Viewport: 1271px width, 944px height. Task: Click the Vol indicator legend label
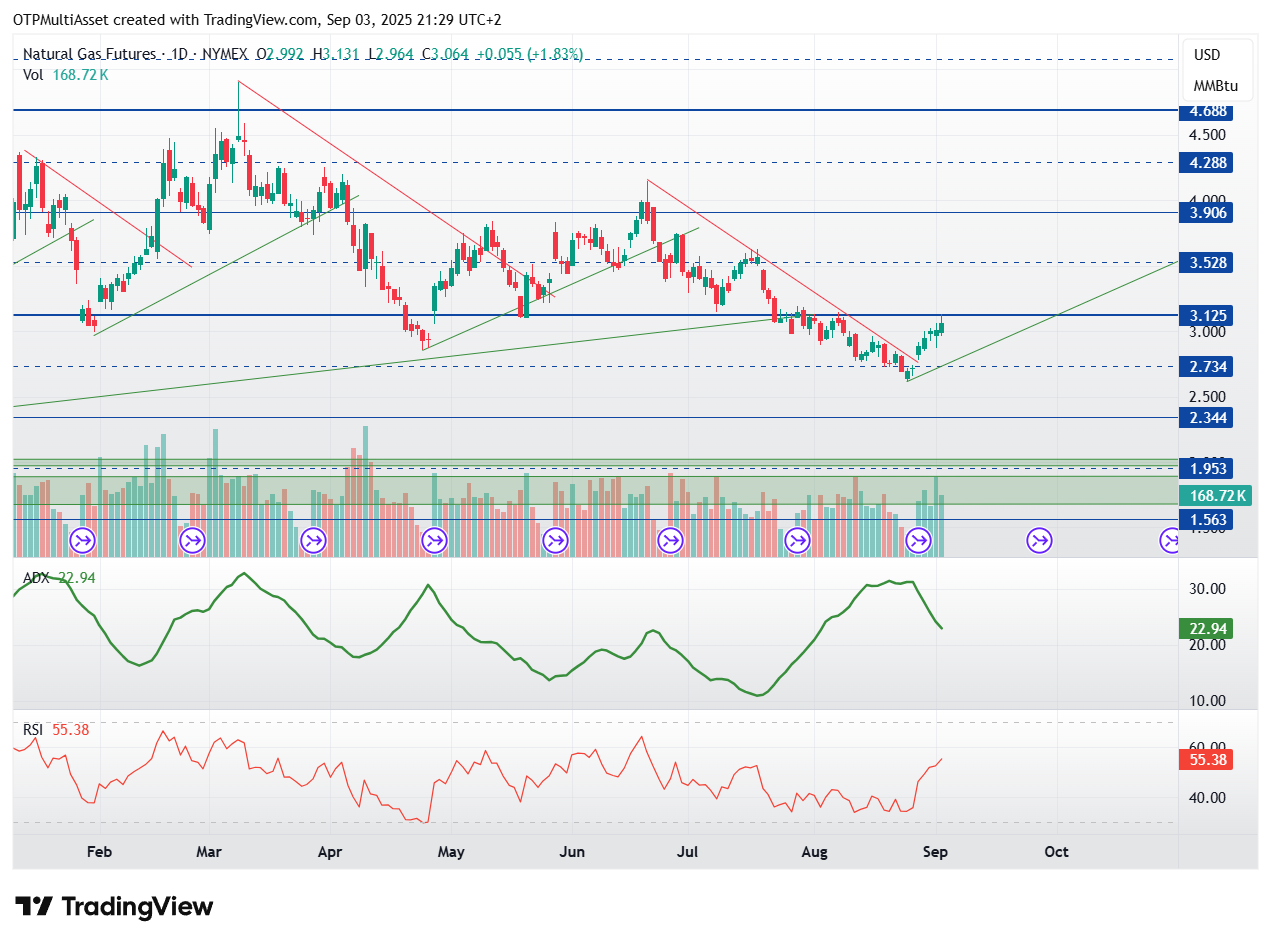click(x=32, y=74)
